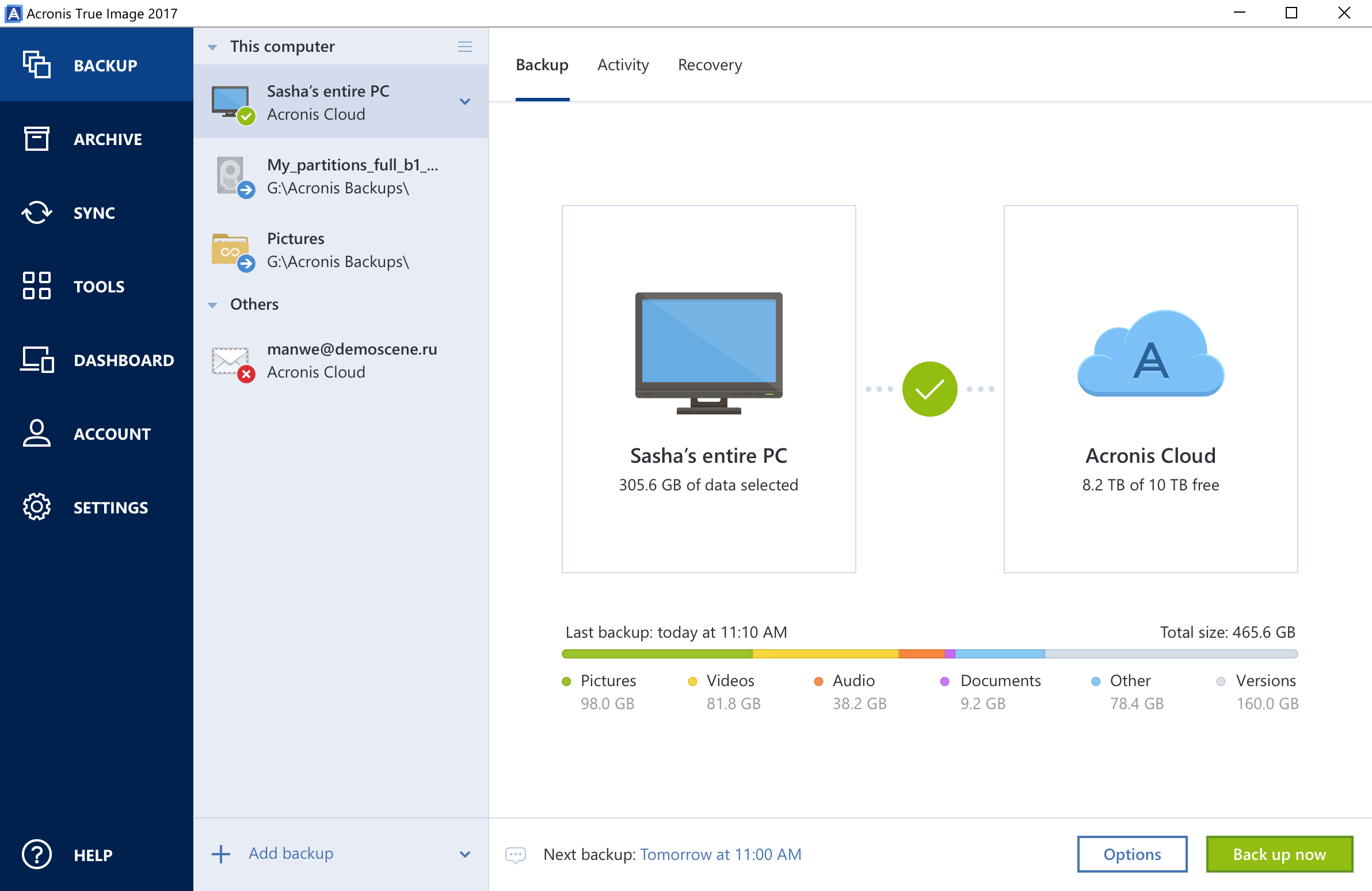Viewport: 1372px width, 891px height.
Task: Switch to the Backup tab
Action: (542, 65)
